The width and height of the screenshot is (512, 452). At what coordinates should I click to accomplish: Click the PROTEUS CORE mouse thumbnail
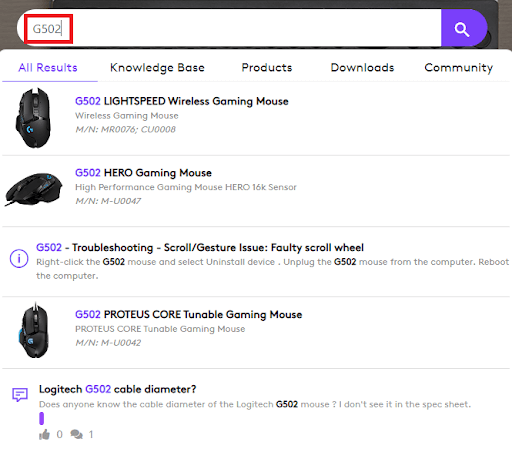click(x=34, y=330)
